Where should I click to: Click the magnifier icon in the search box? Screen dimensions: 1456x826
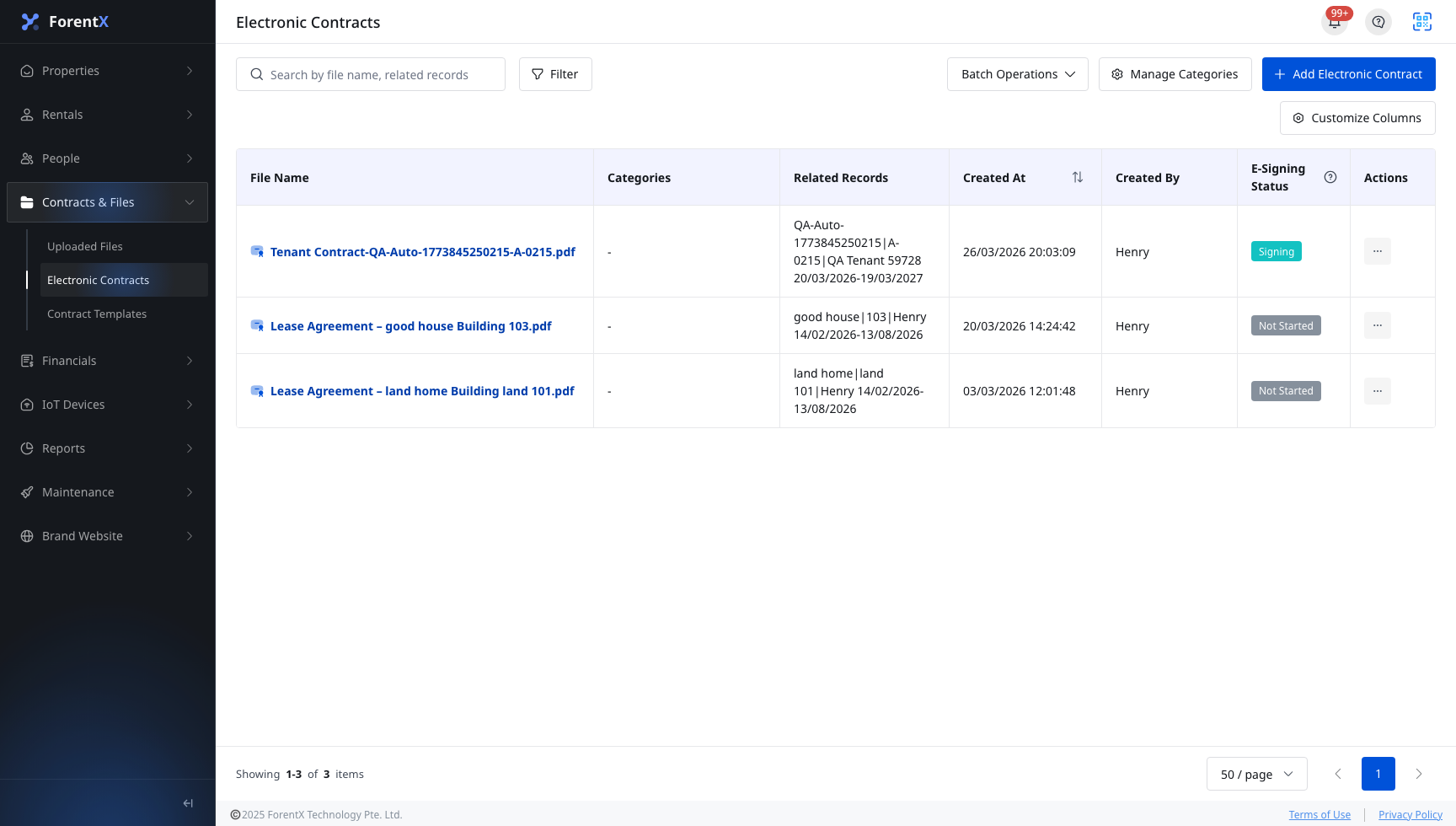(x=257, y=74)
